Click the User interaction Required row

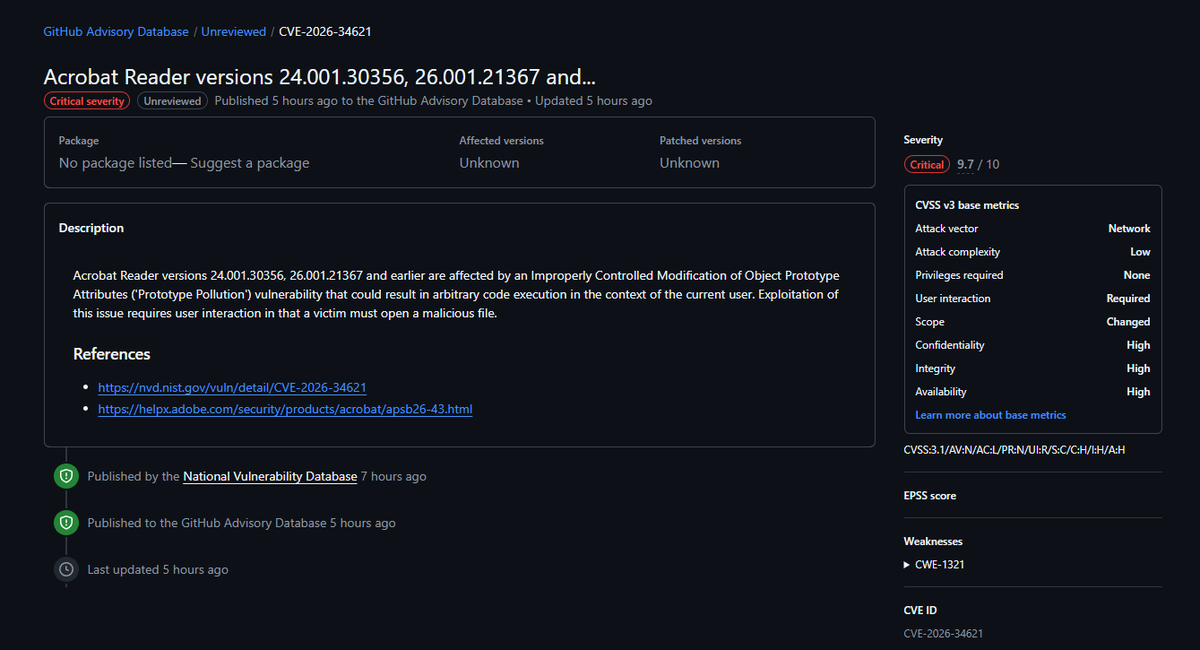(1033, 299)
